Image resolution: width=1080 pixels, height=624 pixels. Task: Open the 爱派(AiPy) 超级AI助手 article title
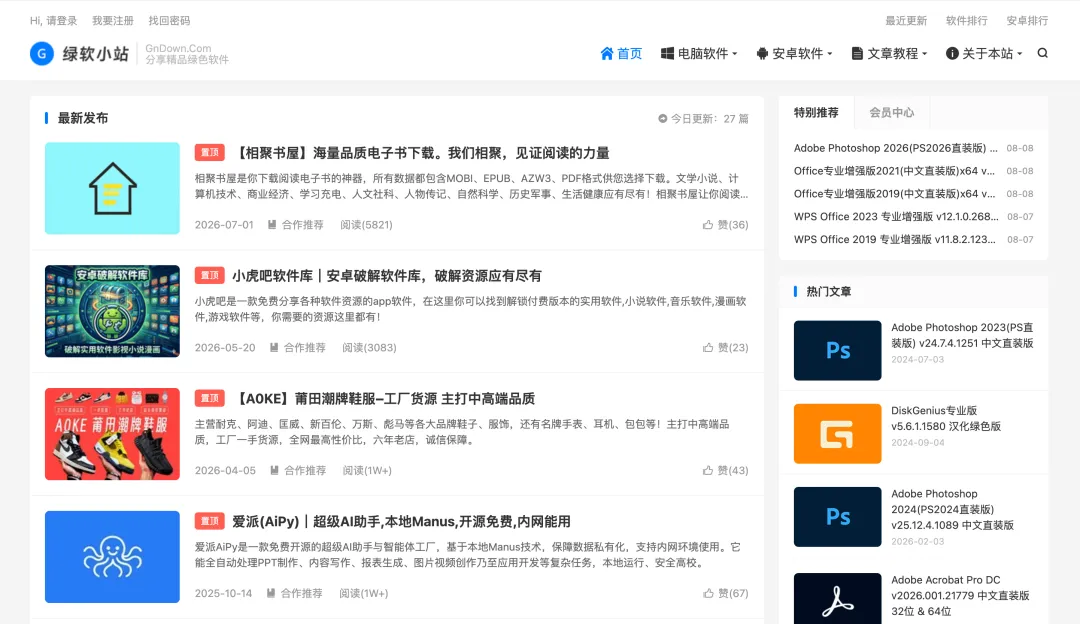[x=402, y=521]
